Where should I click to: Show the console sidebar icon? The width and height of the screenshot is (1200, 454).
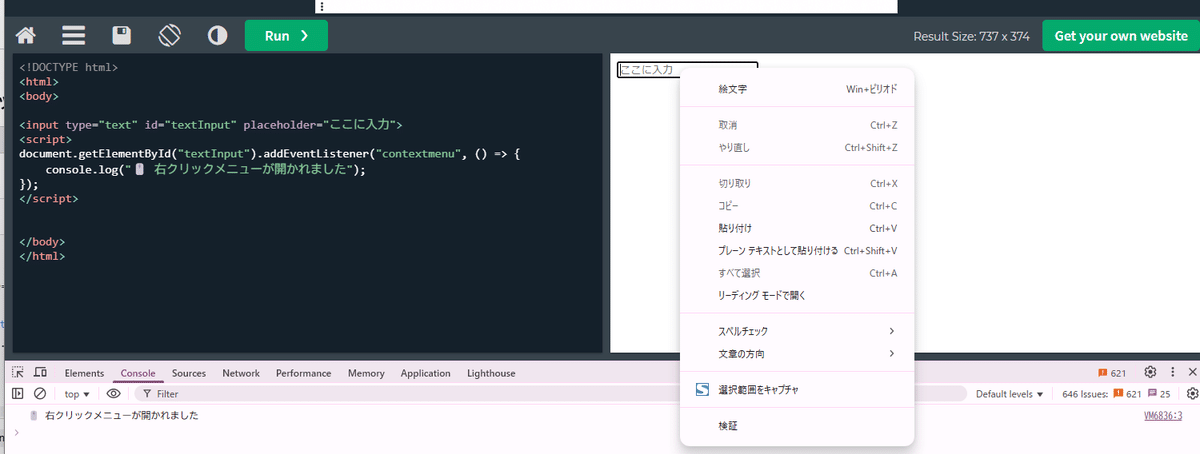click(x=18, y=394)
